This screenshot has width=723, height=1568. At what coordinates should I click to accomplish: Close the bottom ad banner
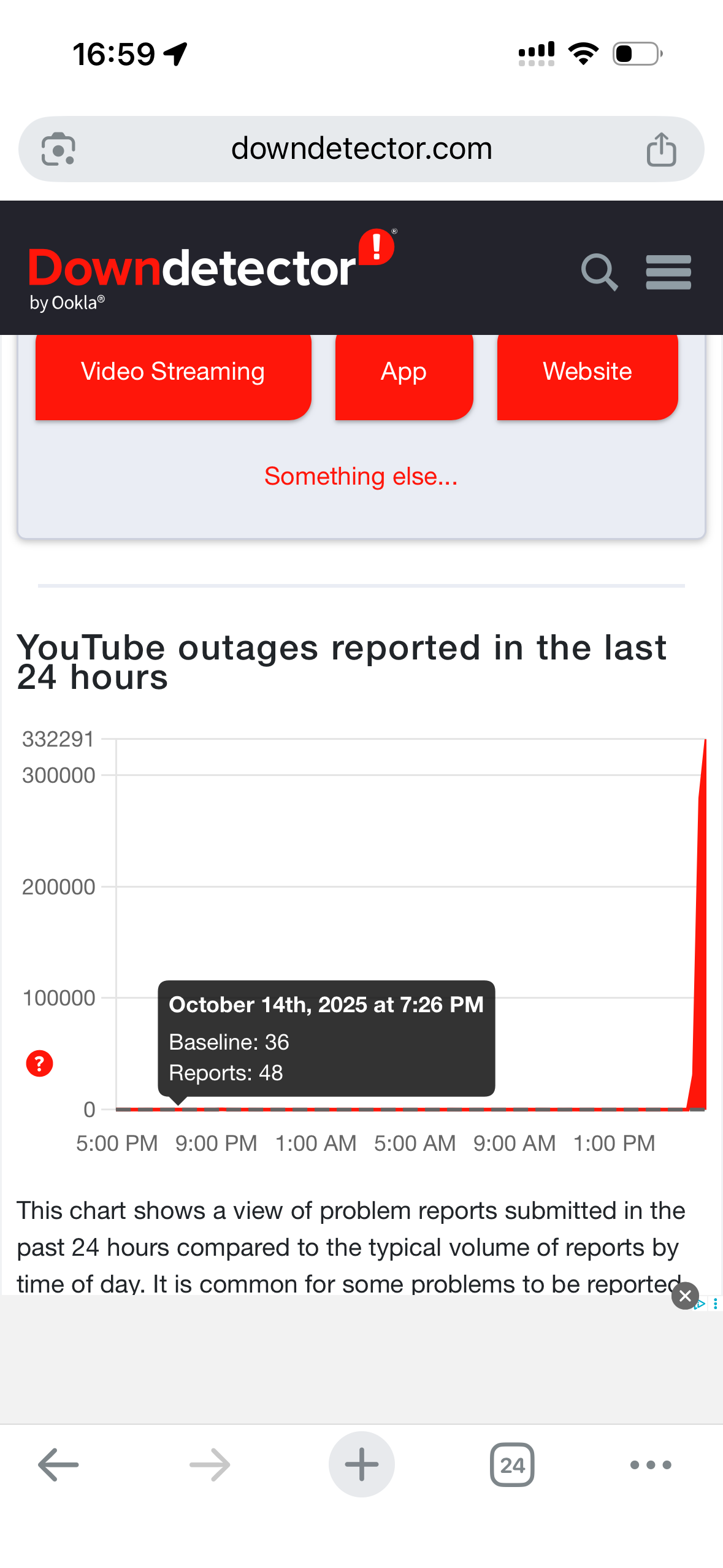[x=685, y=1296]
